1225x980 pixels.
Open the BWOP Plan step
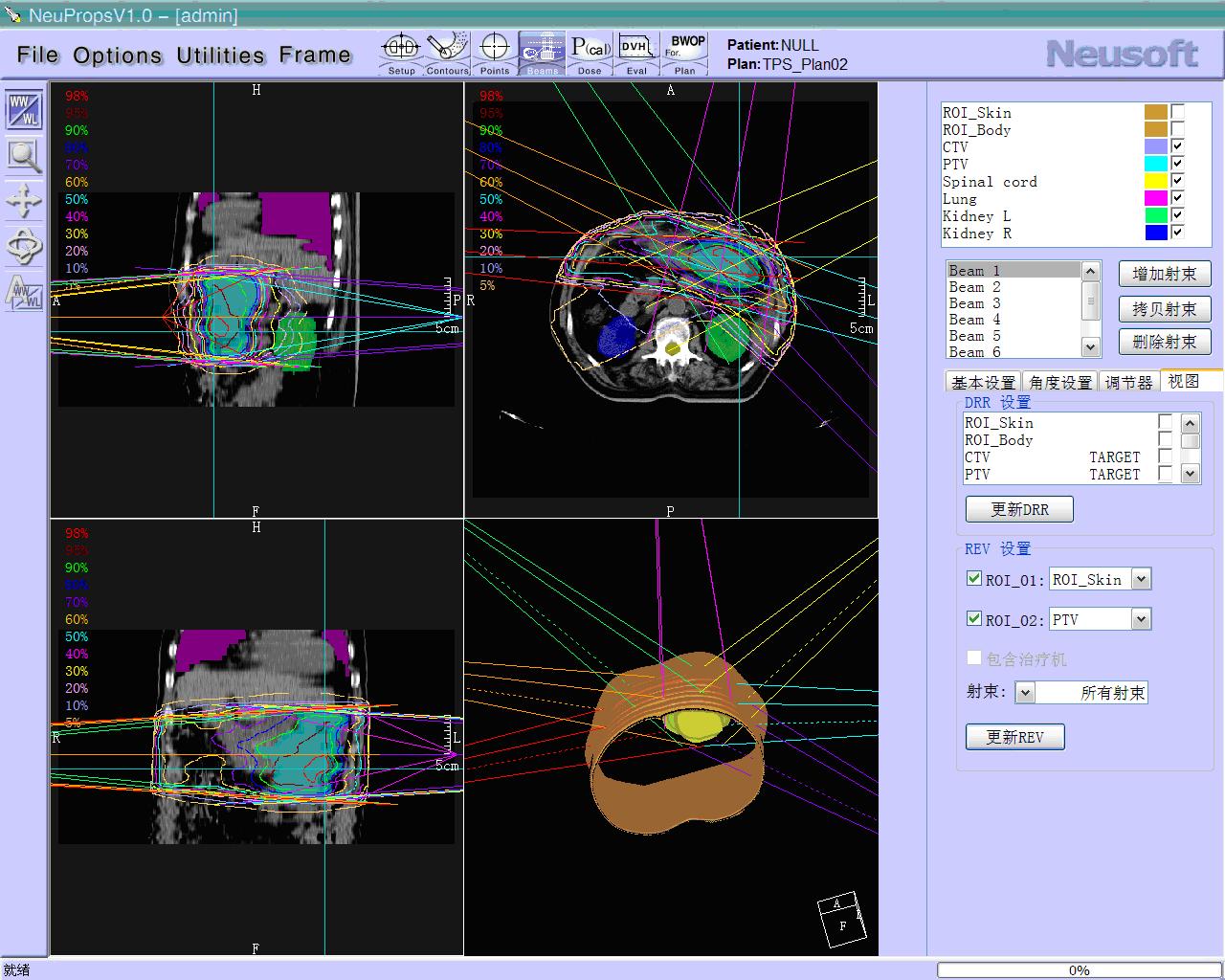pyautogui.click(x=685, y=54)
